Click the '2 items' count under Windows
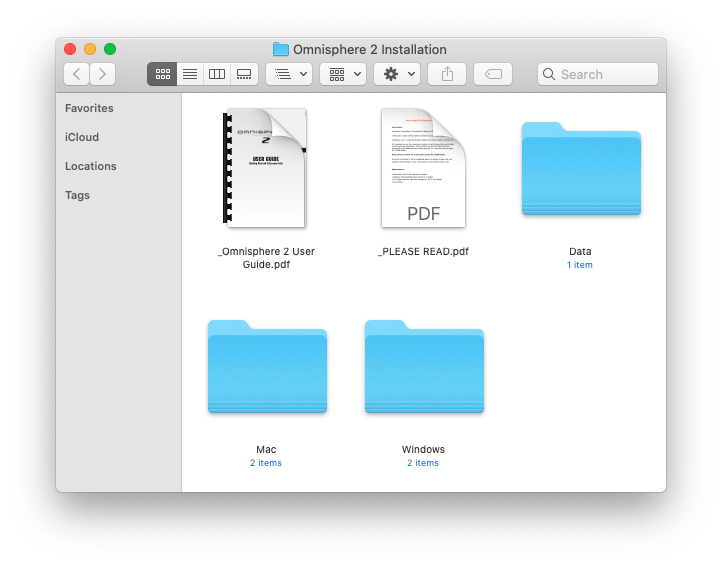This screenshot has height=566, width=722. point(423,463)
